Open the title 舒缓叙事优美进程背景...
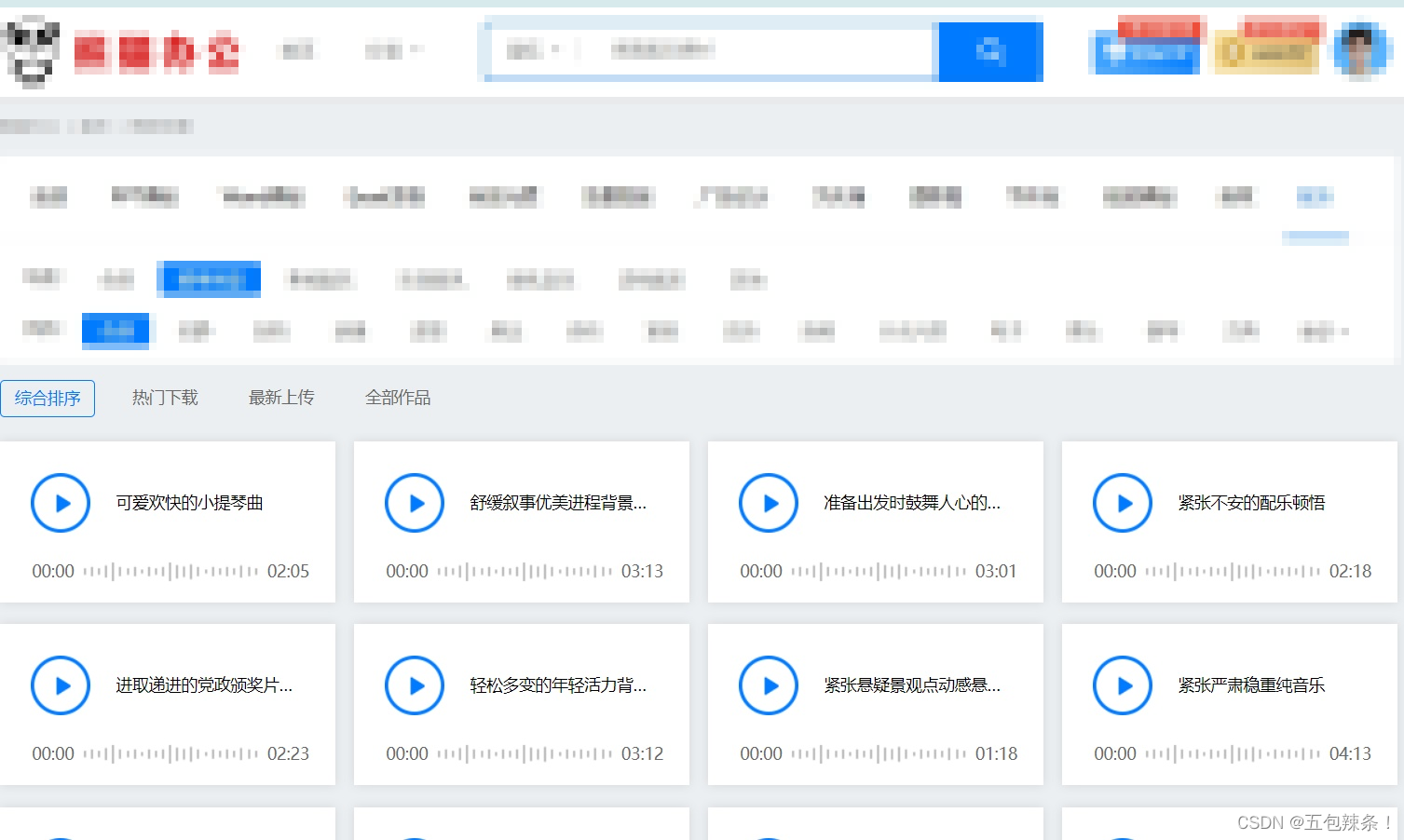 pyautogui.click(x=558, y=503)
